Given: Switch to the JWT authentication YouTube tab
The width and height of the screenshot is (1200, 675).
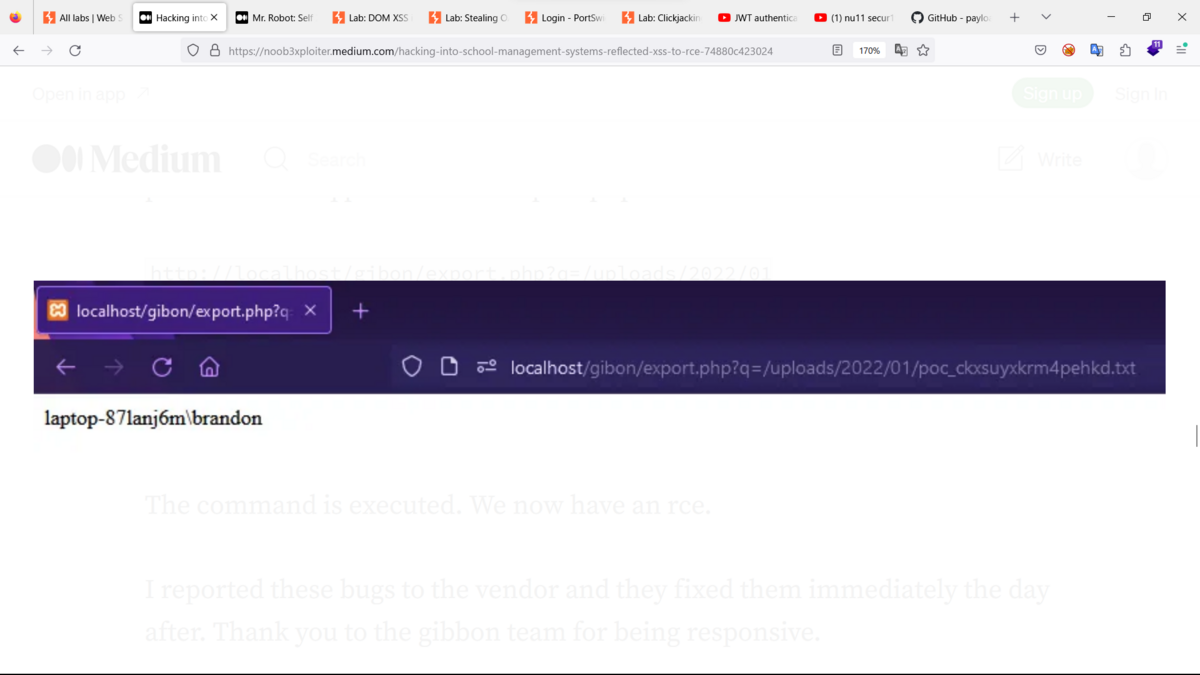Looking at the screenshot, I should tap(757, 18).
